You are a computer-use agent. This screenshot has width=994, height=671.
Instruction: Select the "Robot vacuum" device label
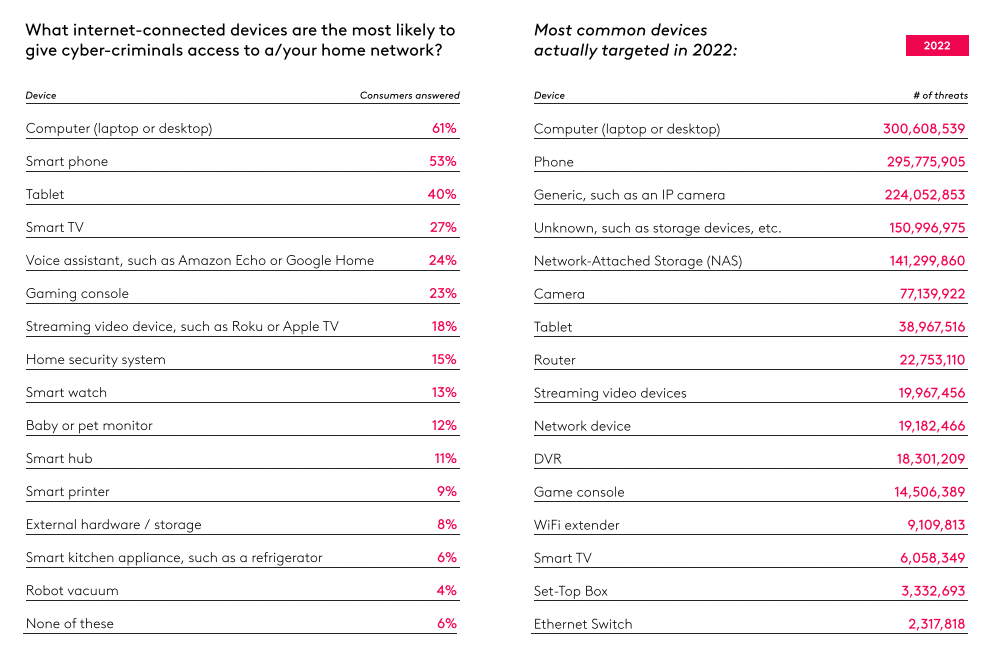coord(72,591)
